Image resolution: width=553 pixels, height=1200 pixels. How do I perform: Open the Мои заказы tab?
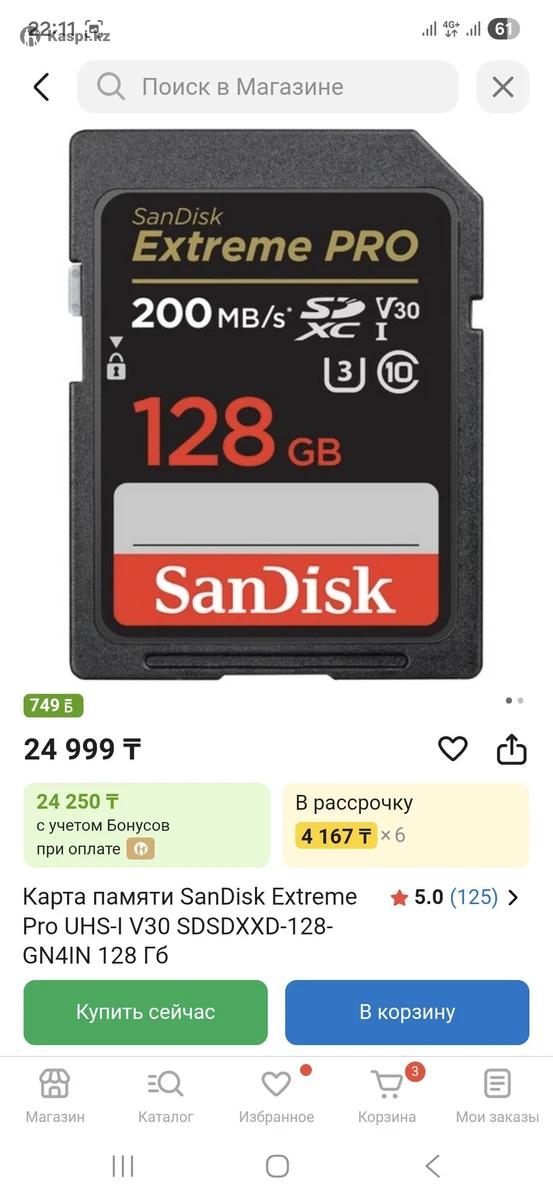[497, 1096]
